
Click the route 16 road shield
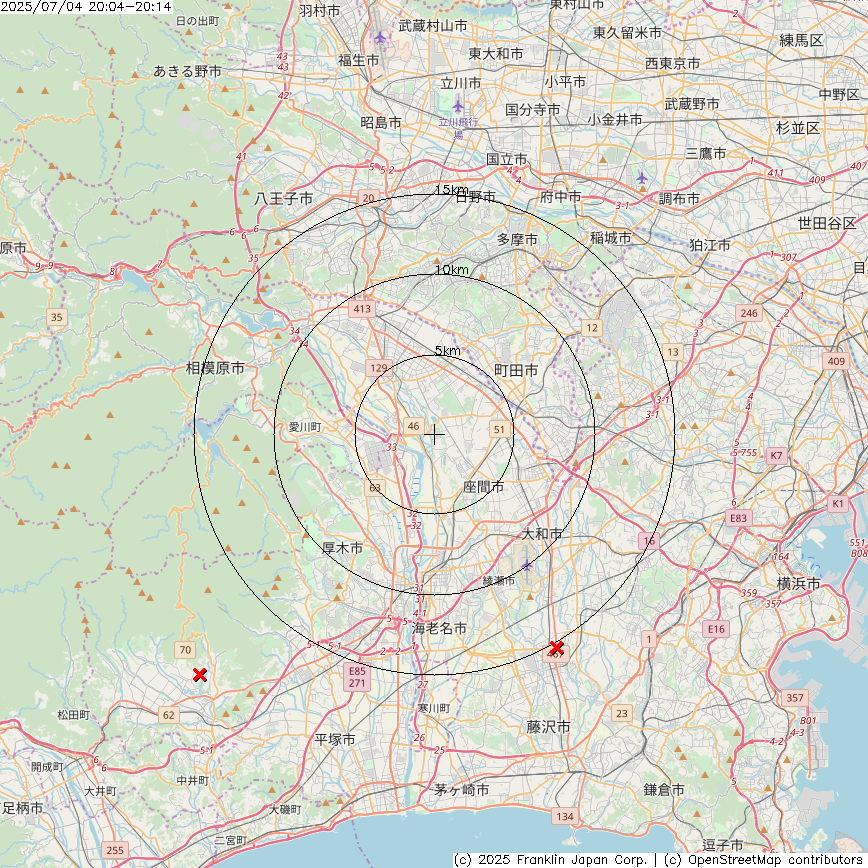pyautogui.click(x=648, y=541)
